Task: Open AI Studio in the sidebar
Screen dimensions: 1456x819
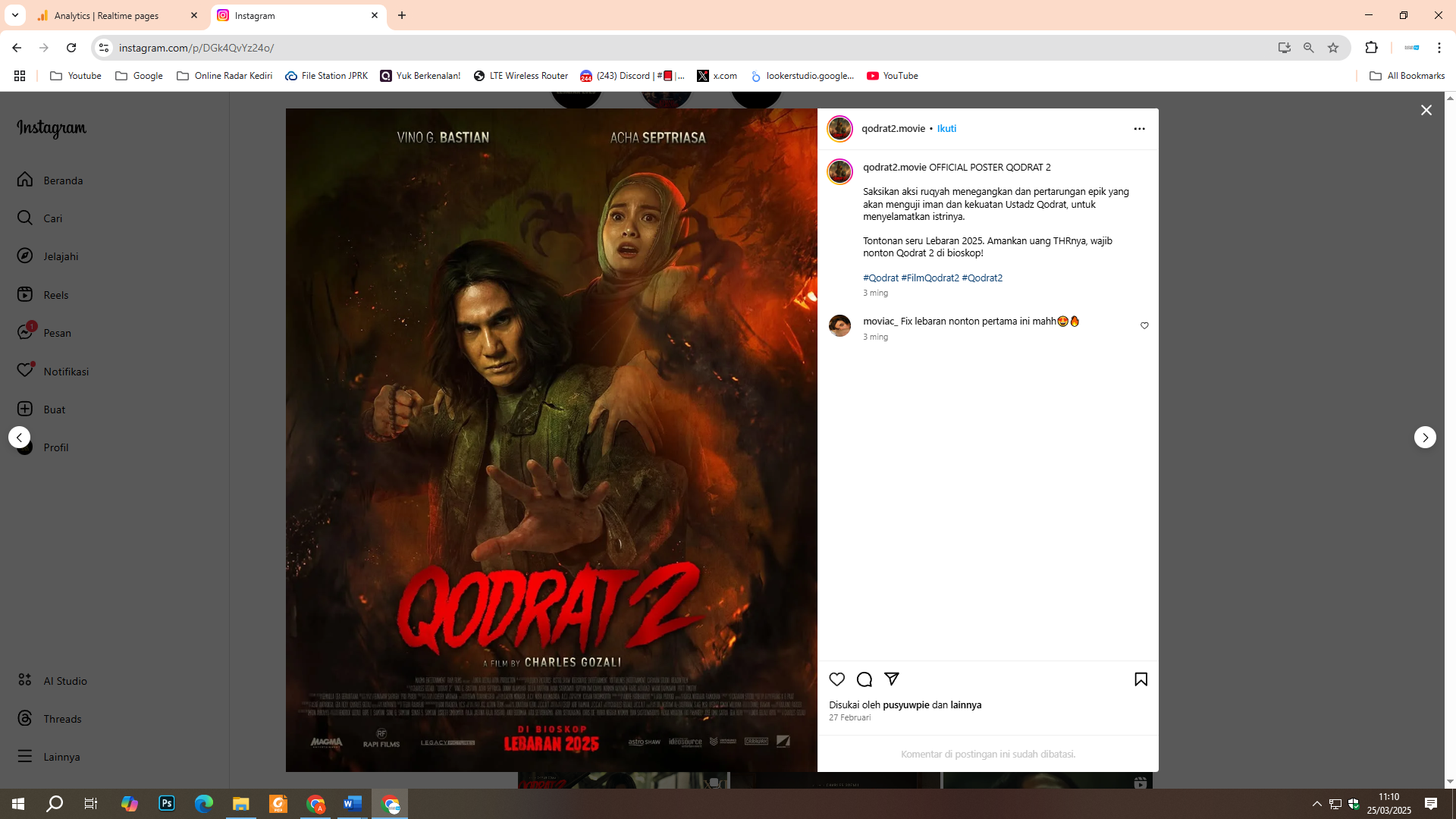Action: (x=52, y=681)
